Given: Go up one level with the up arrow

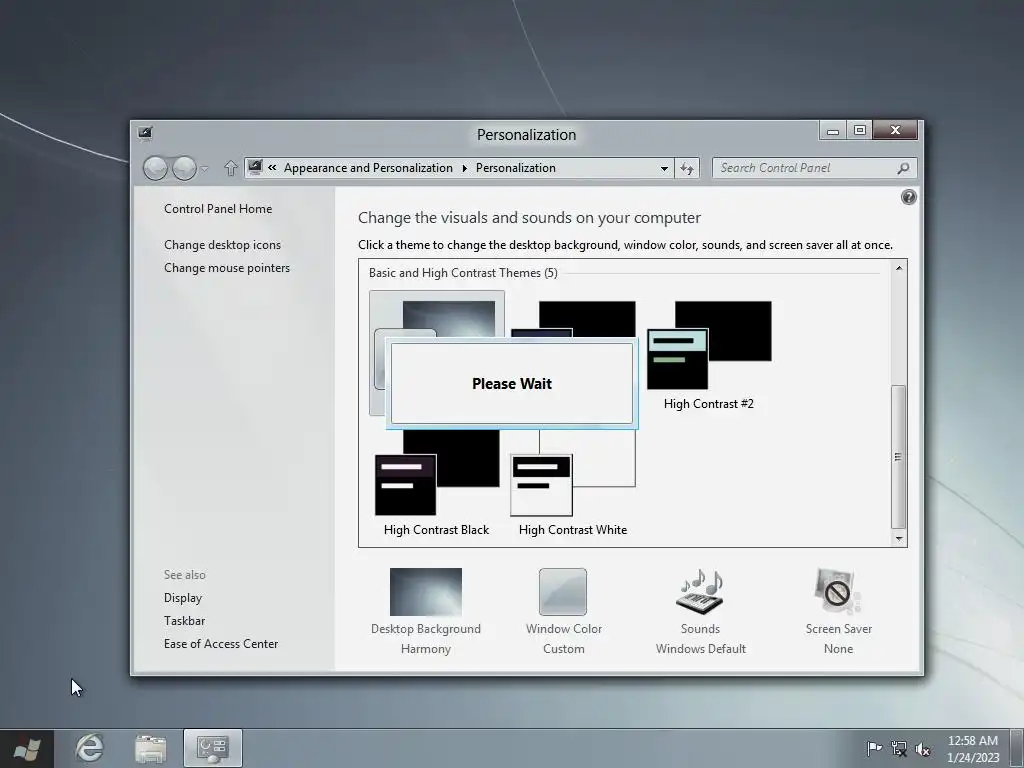Looking at the screenshot, I should 231,168.
